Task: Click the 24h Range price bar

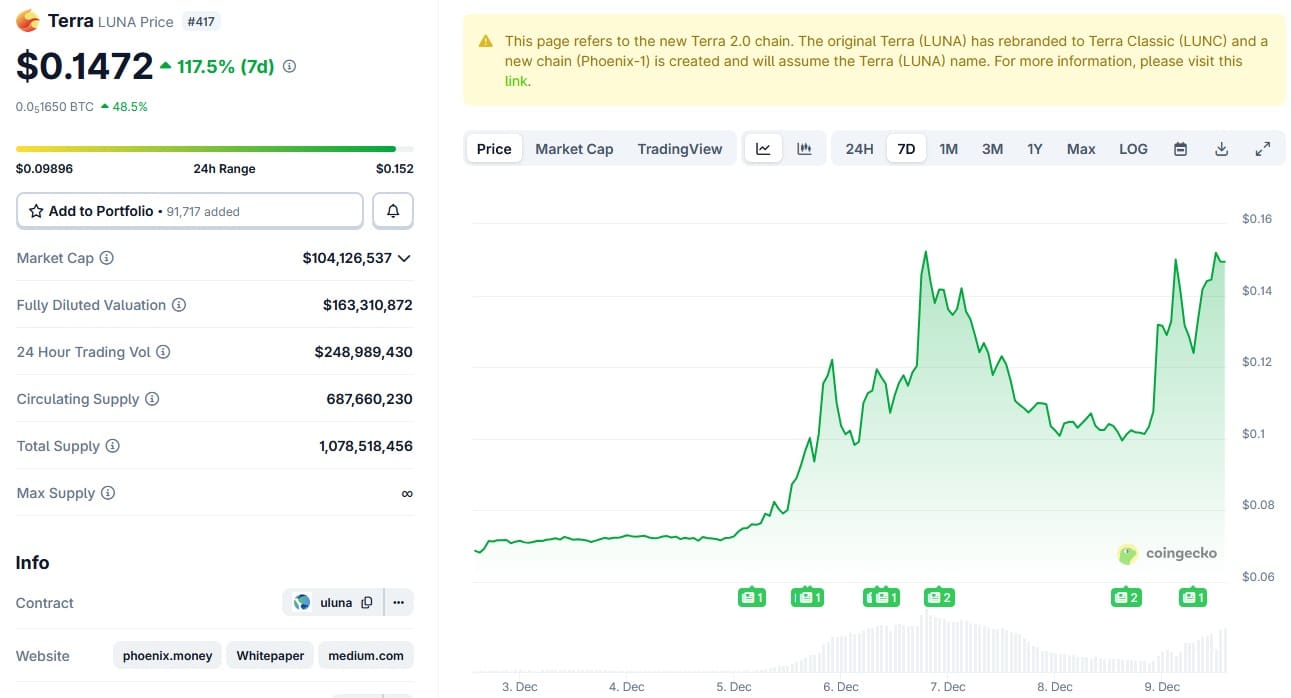Action: (206, 149)
